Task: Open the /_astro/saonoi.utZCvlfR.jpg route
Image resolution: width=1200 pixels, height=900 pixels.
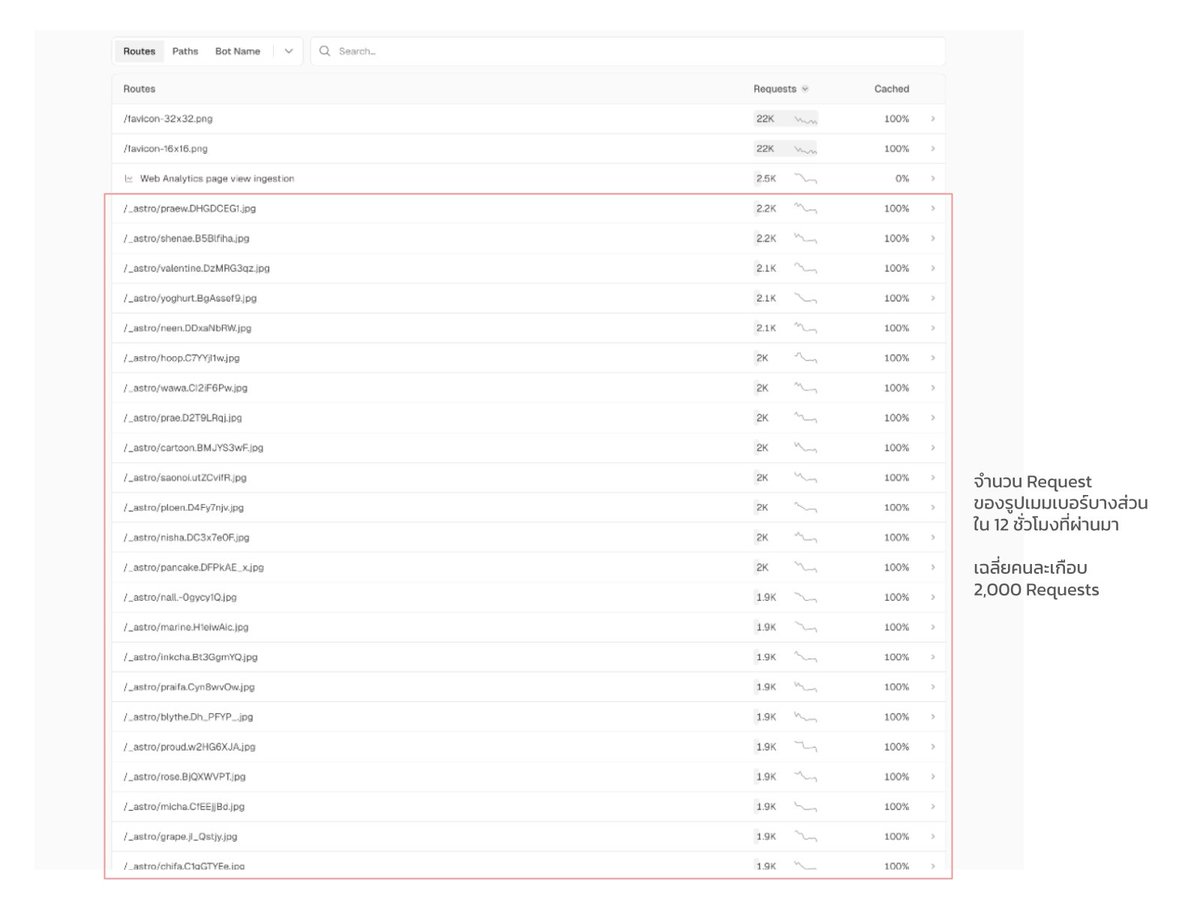Action: pos(185,478)
